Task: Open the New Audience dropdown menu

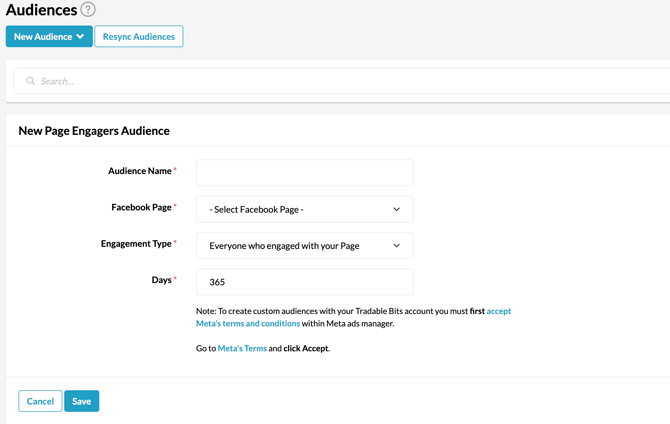Action: pos(48,37)
